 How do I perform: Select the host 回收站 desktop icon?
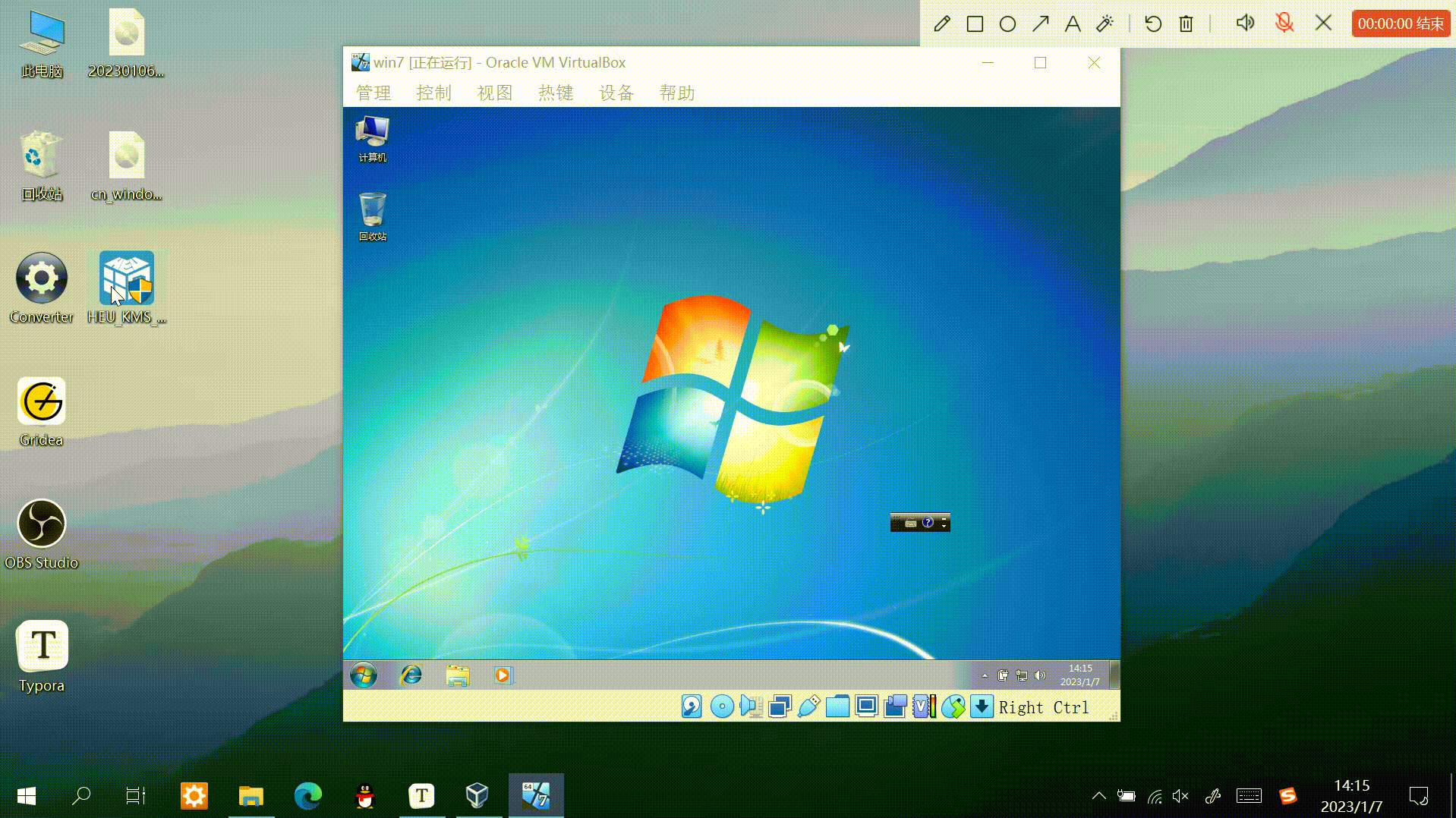[42, 166]
